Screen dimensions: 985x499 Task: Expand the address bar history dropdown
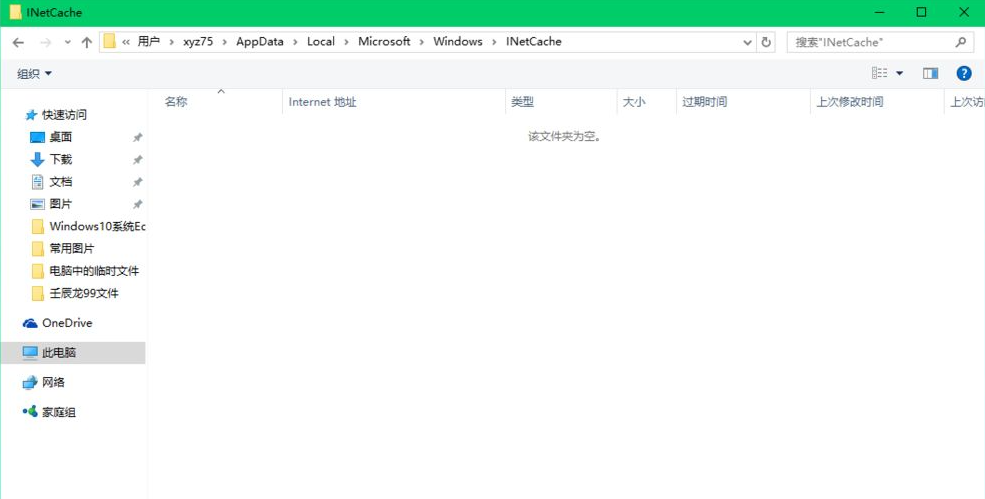[748, 42]
